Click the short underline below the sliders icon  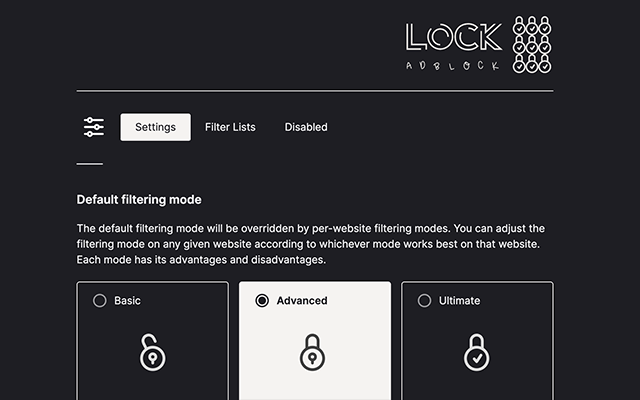pyautogui.click(x=90, y=163)
